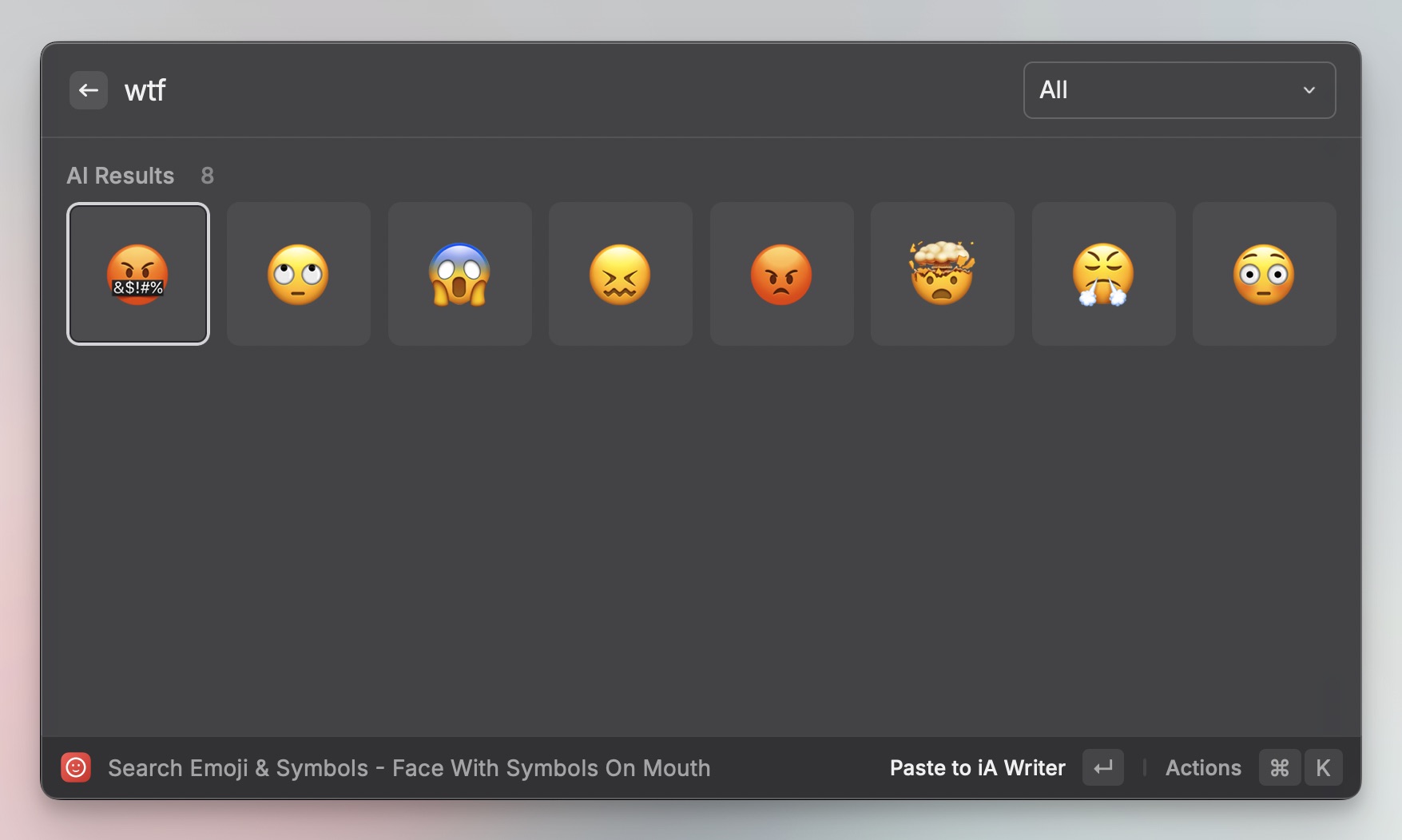Choose the face with steam from nose
The height and width of the screenshot is (840, 1402).
click(x=1104, y=274)
